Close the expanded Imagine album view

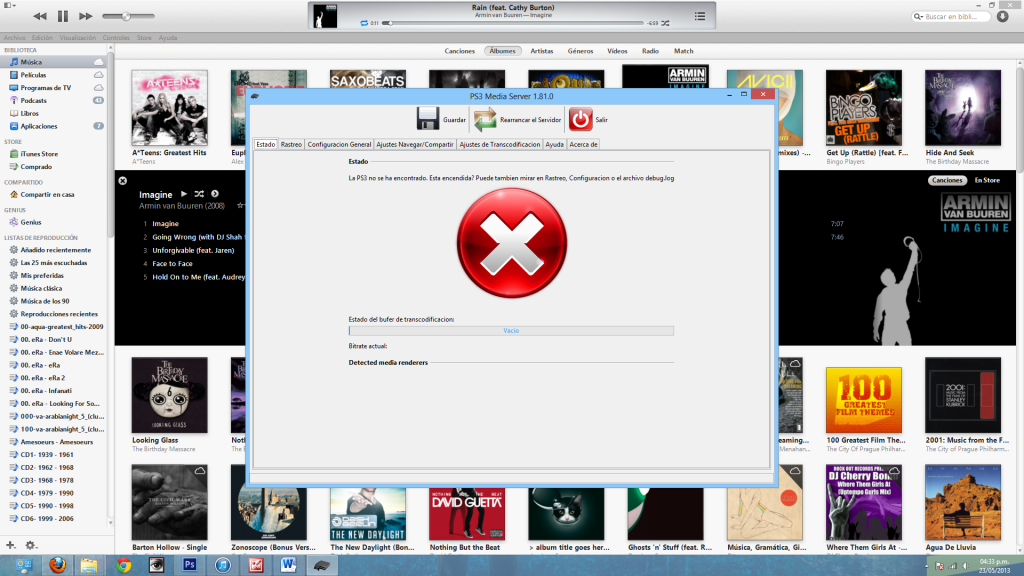pyautogui.click(x=123, y=180)
